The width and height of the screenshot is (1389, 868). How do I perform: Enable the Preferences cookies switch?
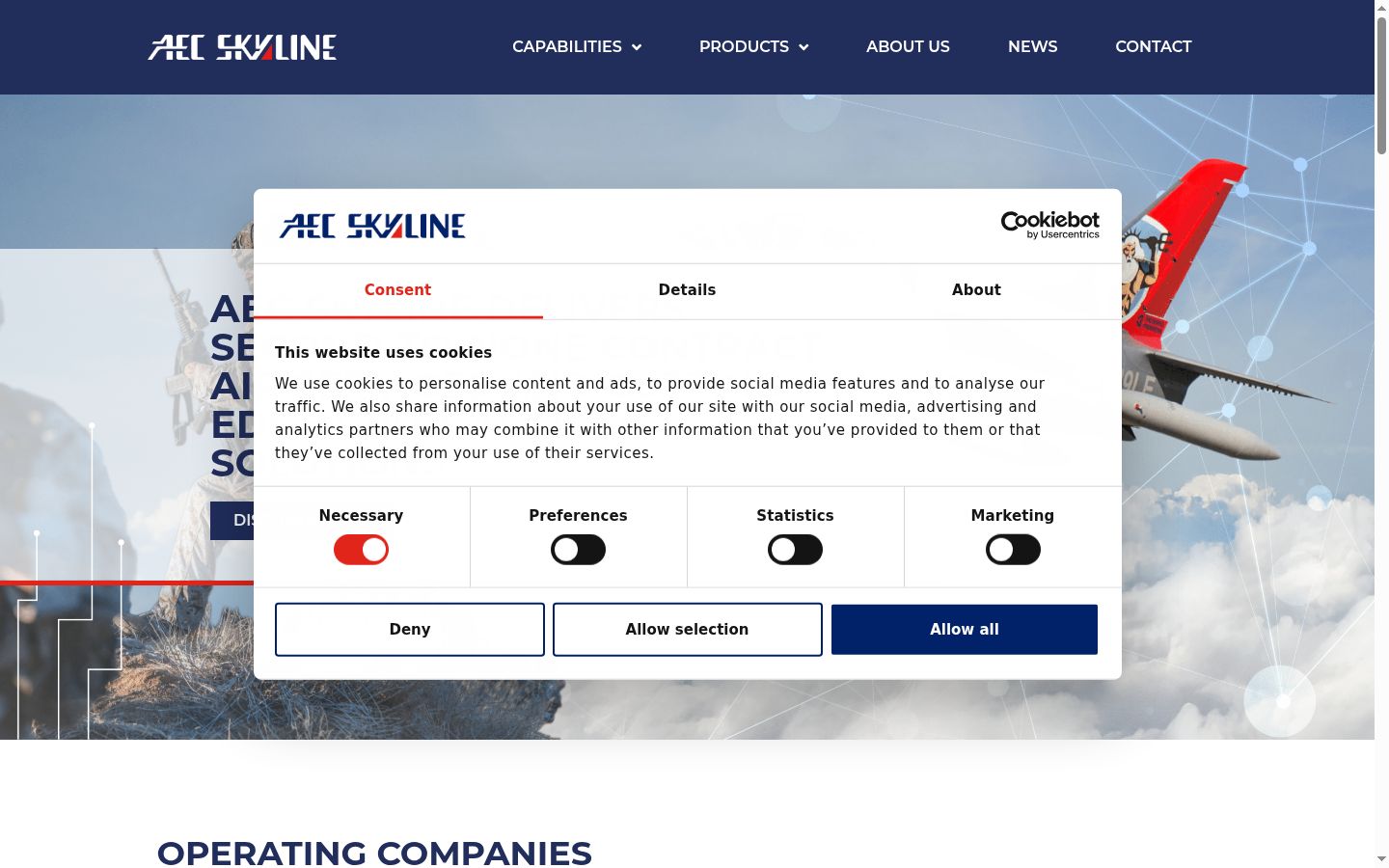point(578,550)
